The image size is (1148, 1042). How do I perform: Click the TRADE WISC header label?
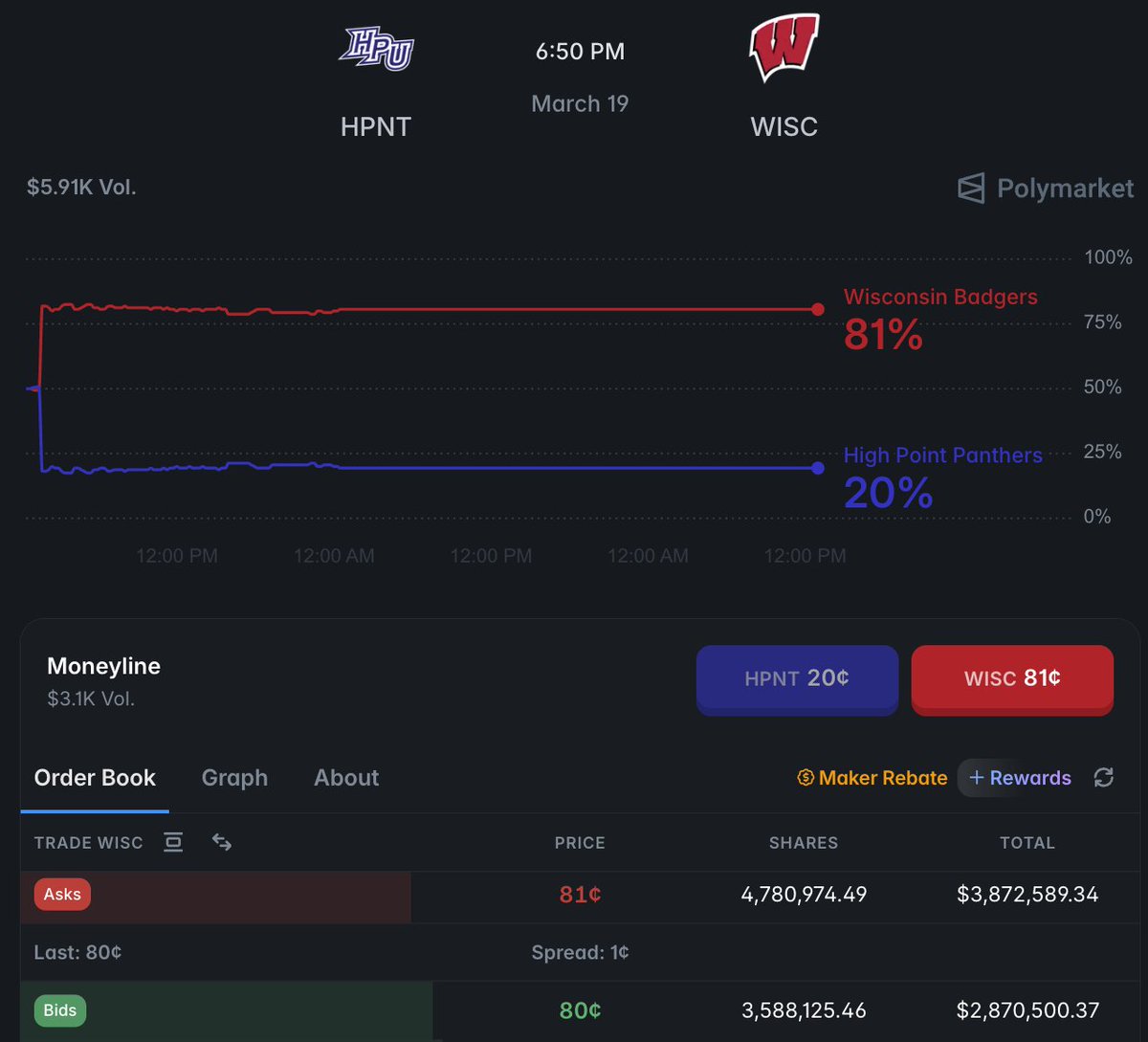coord(88,843)
